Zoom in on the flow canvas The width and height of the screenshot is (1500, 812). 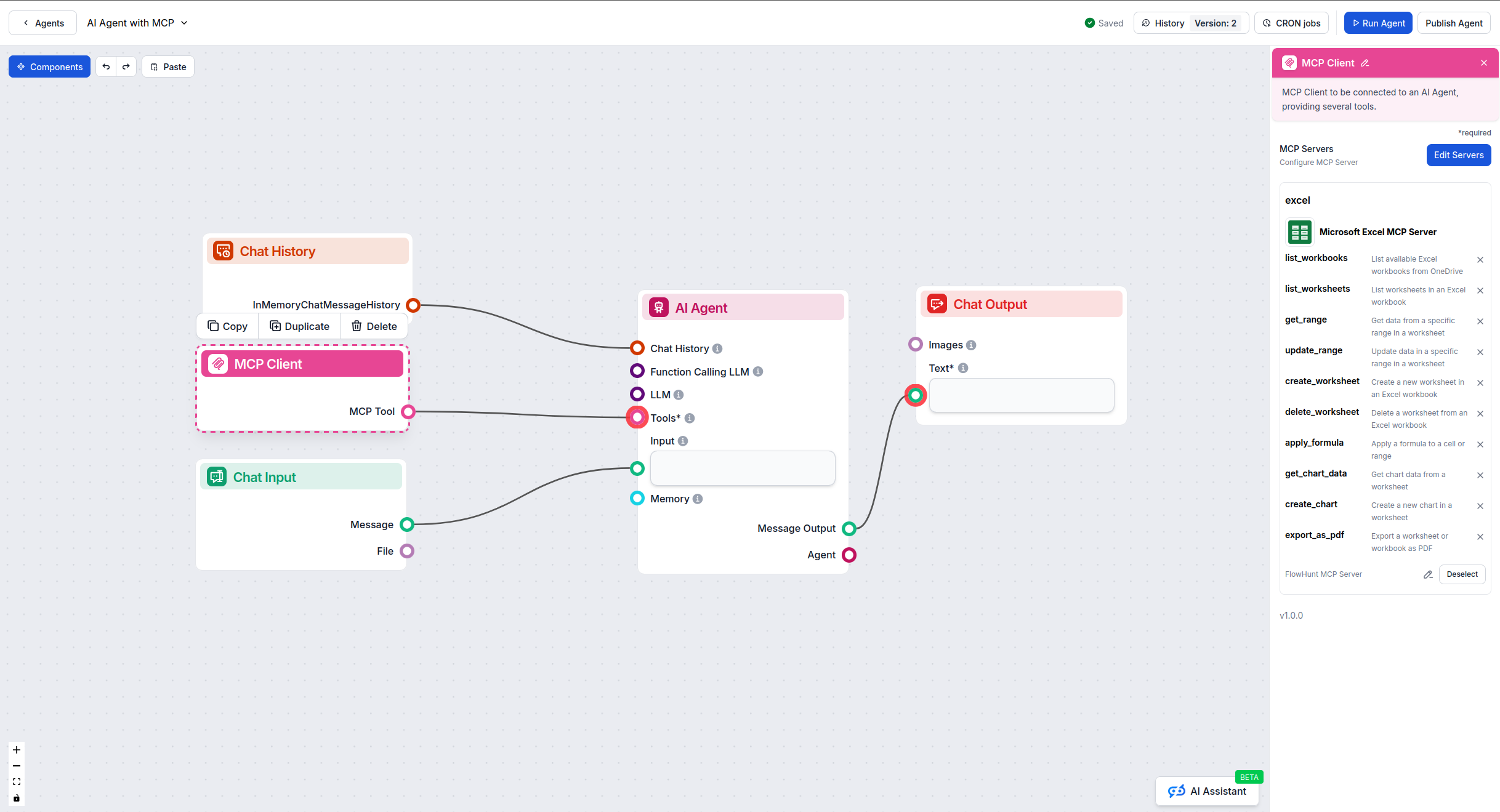coord(16,750)
